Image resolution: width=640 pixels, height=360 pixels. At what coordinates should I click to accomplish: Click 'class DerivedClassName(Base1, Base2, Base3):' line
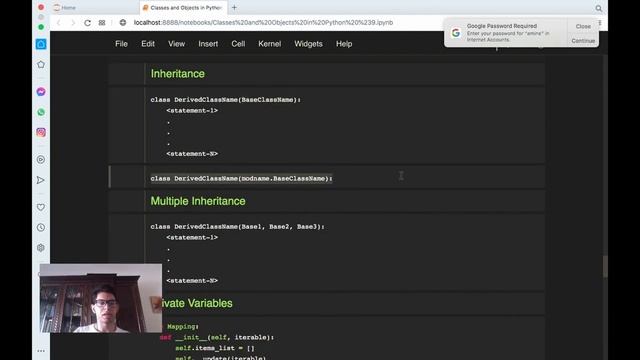coord(237,227)
